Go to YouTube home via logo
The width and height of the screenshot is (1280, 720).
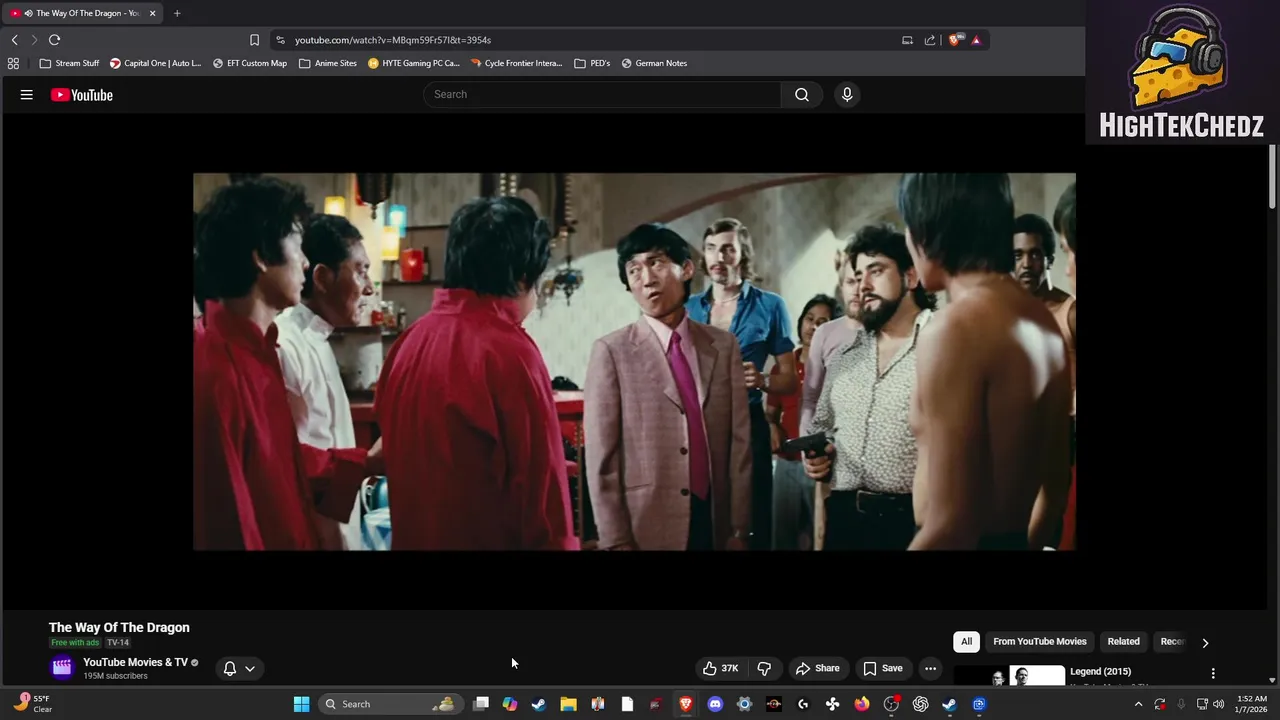click(x=82, y=95)
